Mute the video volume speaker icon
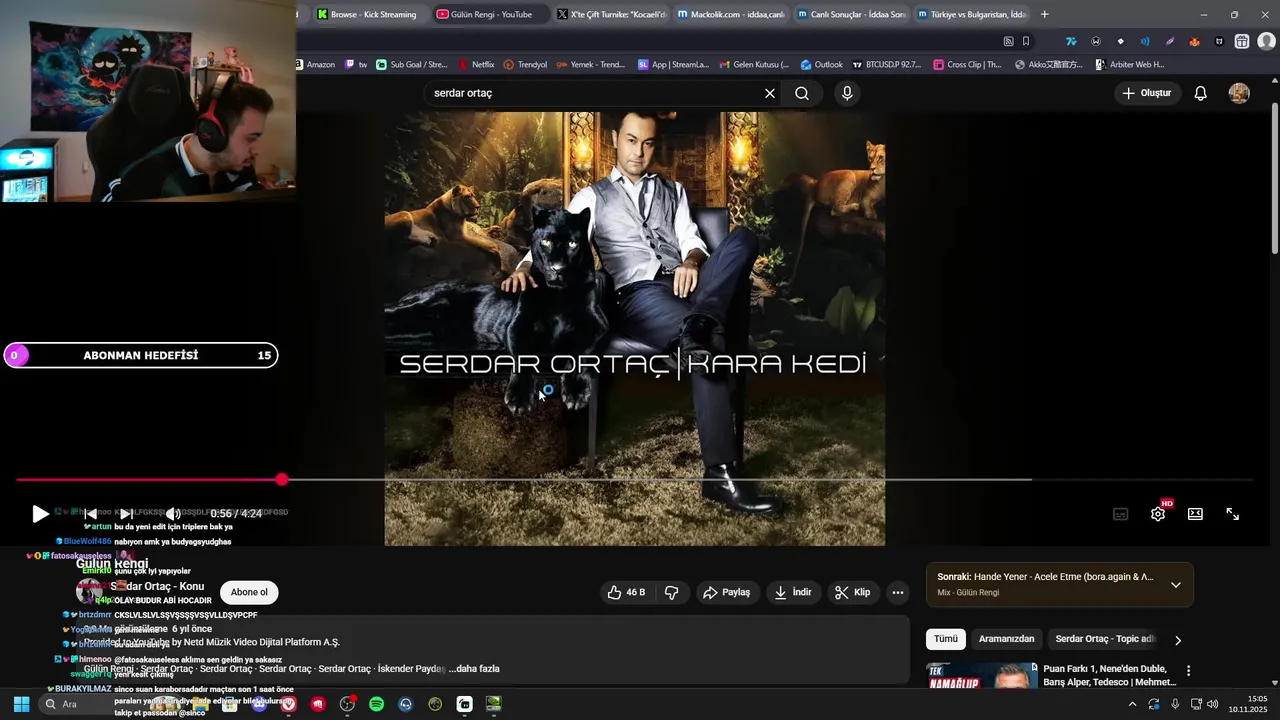This screenshot has height=720, width=1280. click(173, 514)
